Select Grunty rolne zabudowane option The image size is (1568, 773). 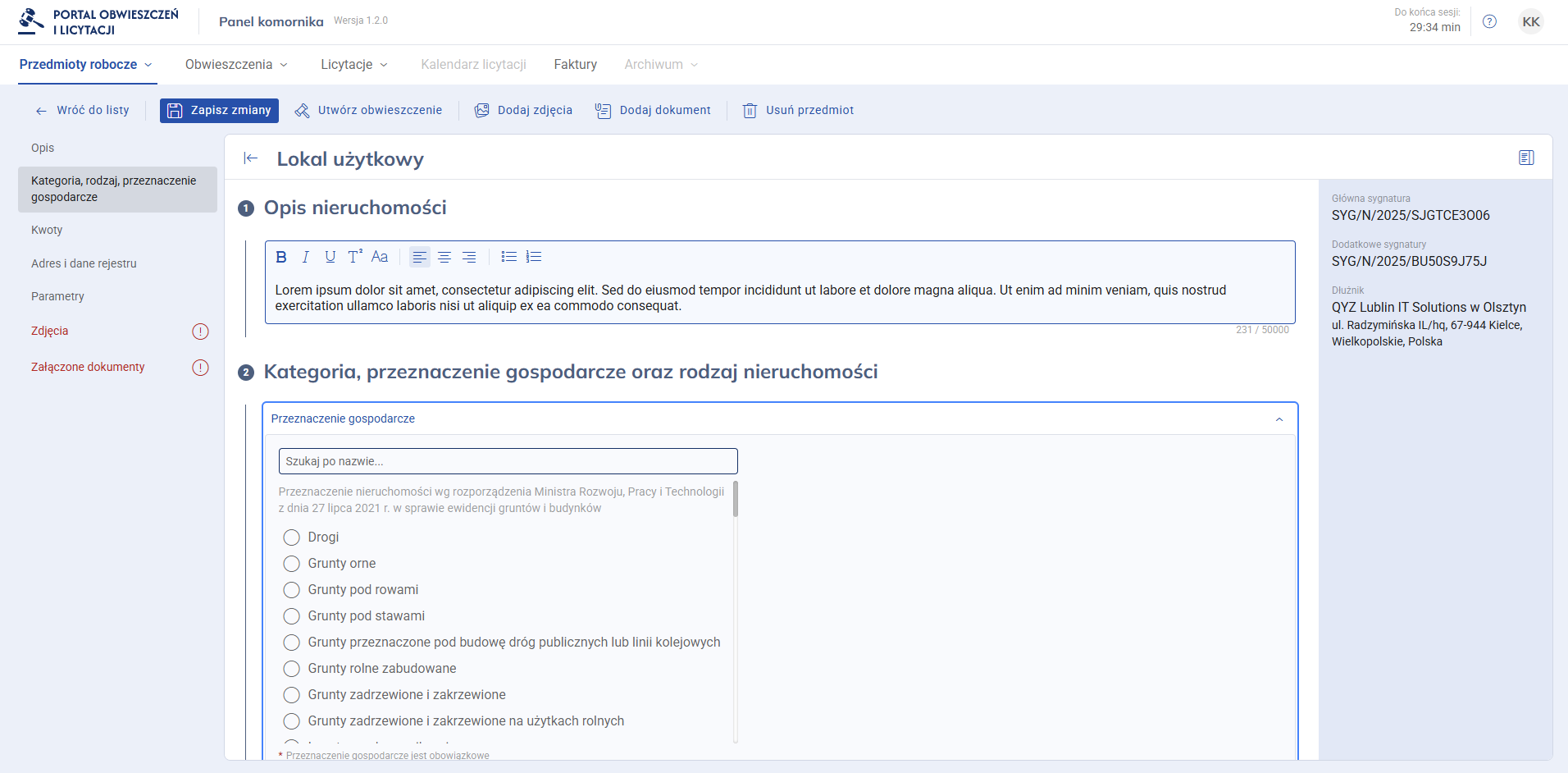click(291, 669)
